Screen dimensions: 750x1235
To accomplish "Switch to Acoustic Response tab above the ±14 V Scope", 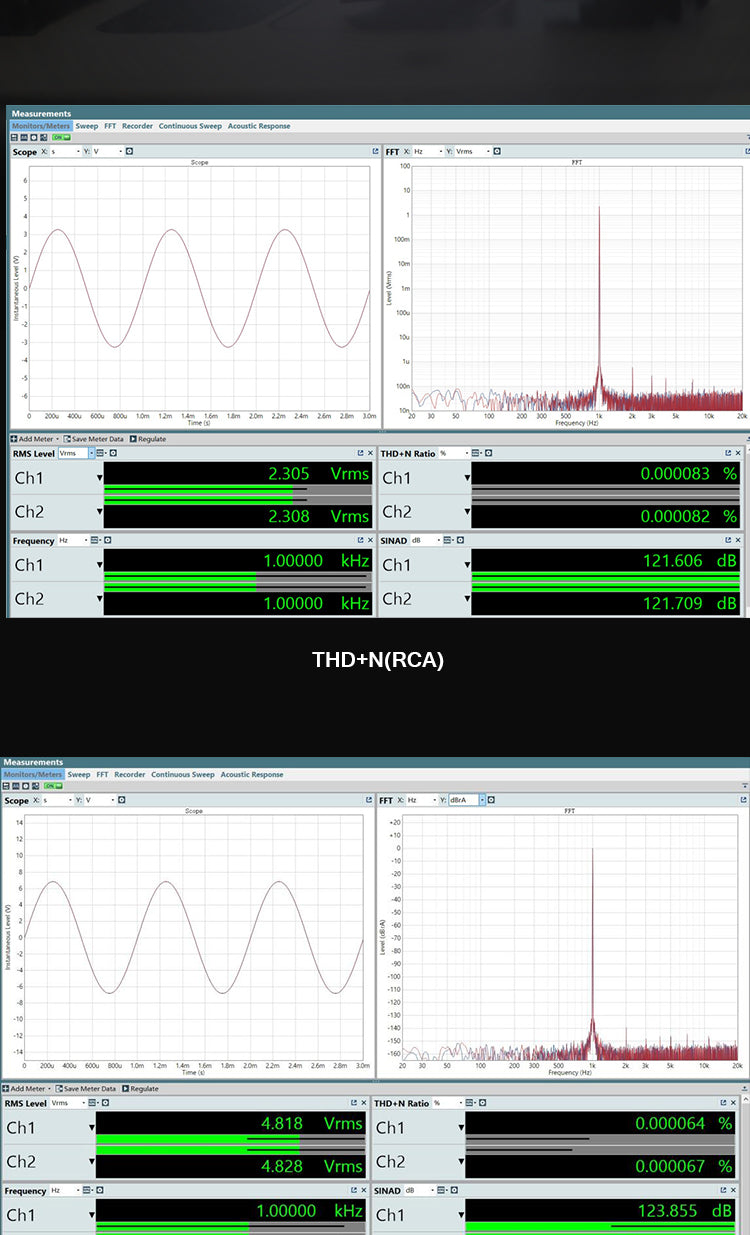I will click(252, 774).
